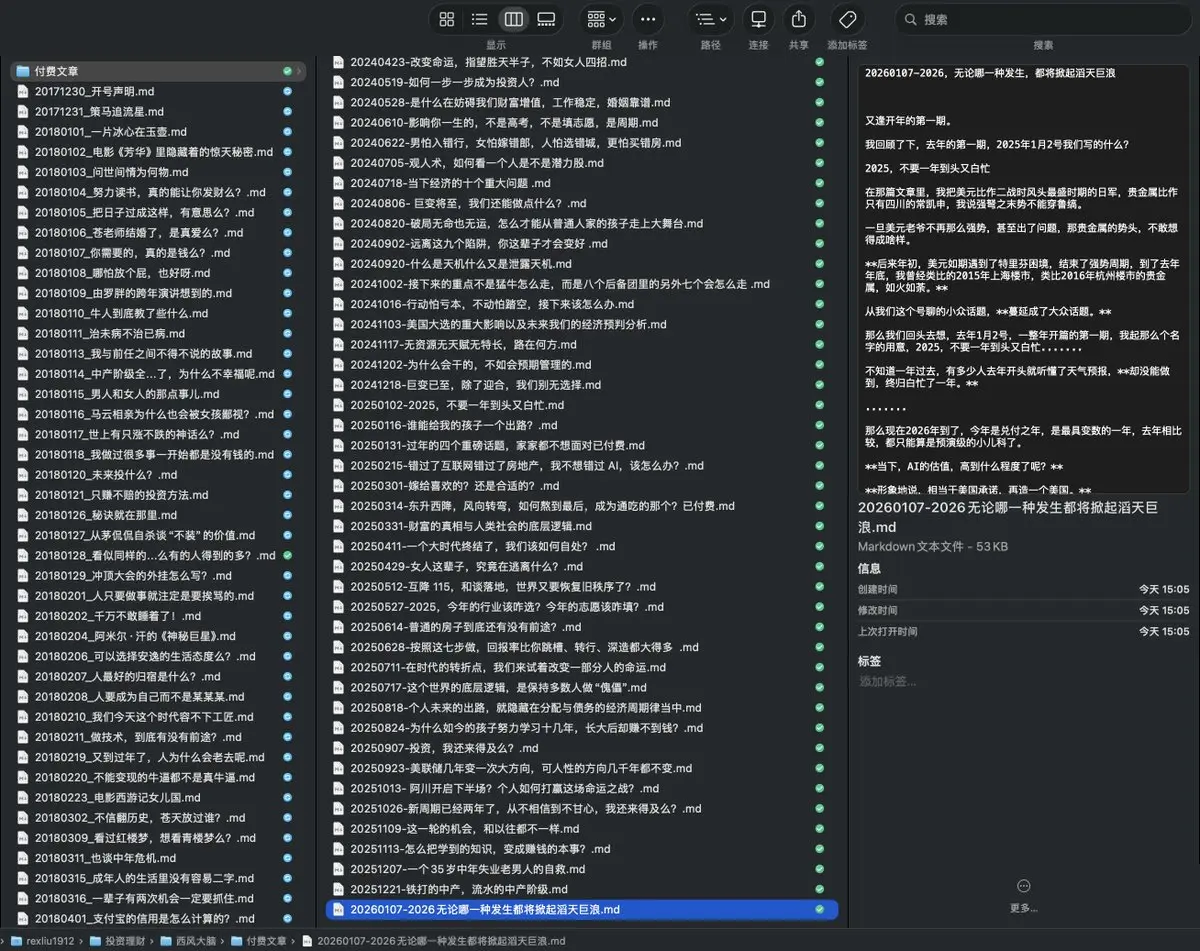The image size is (1200, 951).
Task: Click the 添加标签... field in preview pane
Action: pyautogui.click(x=888, y=681)
